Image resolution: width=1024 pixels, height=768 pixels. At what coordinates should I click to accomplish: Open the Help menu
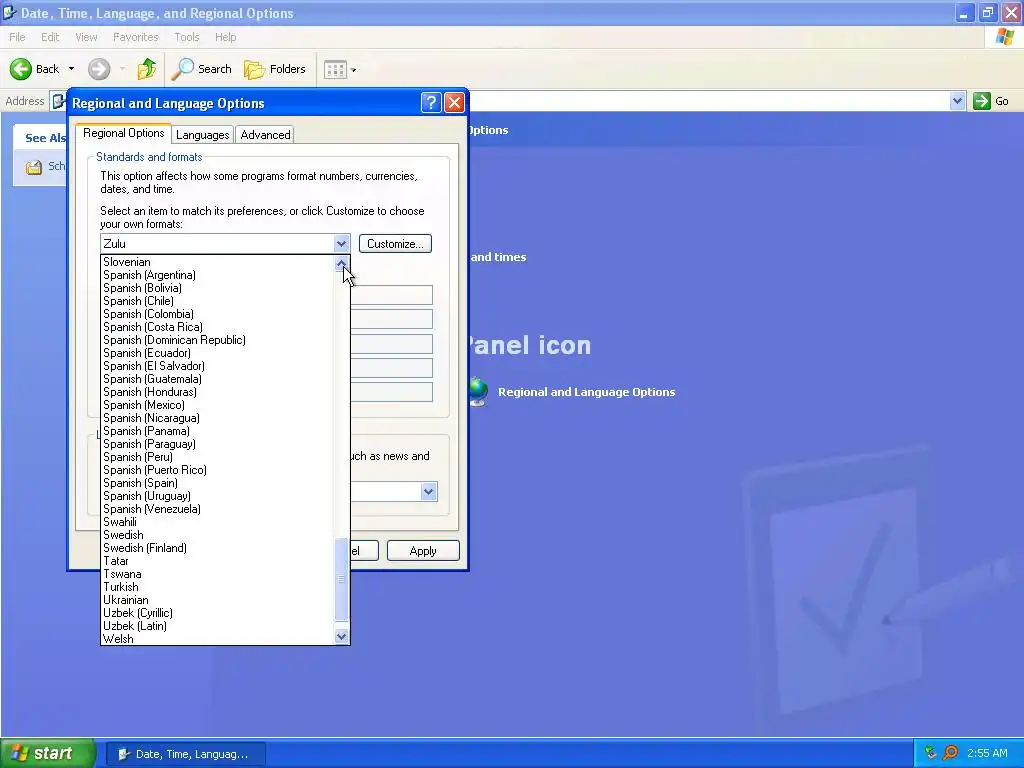click(225, 37)
